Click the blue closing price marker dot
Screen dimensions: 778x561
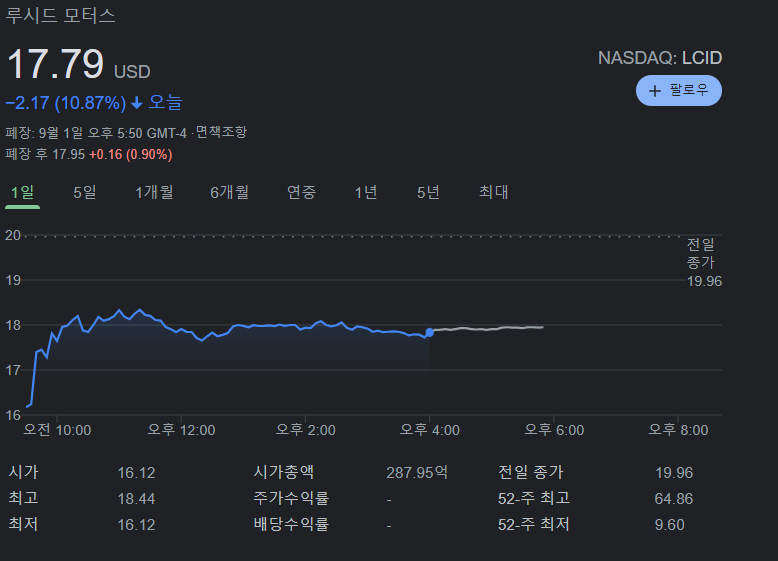click(x=430, y=332)
